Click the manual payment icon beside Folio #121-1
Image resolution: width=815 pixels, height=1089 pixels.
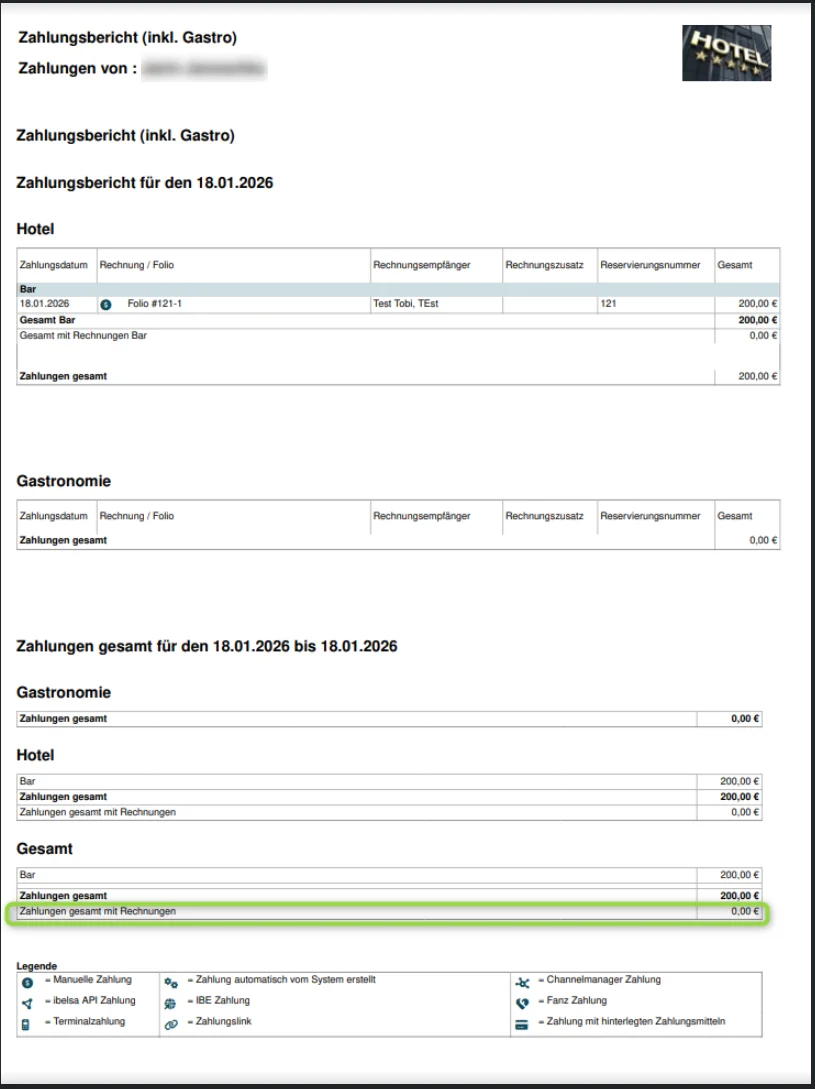pyautogui.click(x=106, y=304)
